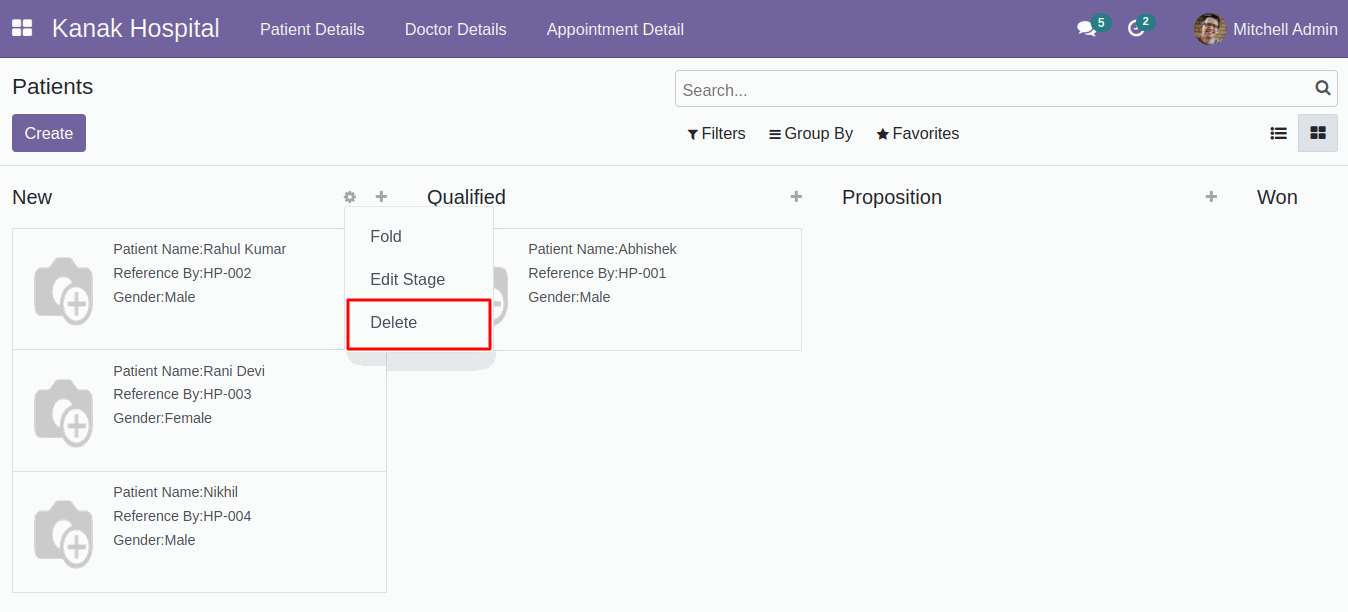This screenshot has width=1348, height=612.
Task: Click the Patients breadcrumb heading
Action: [x=53, y=87]
